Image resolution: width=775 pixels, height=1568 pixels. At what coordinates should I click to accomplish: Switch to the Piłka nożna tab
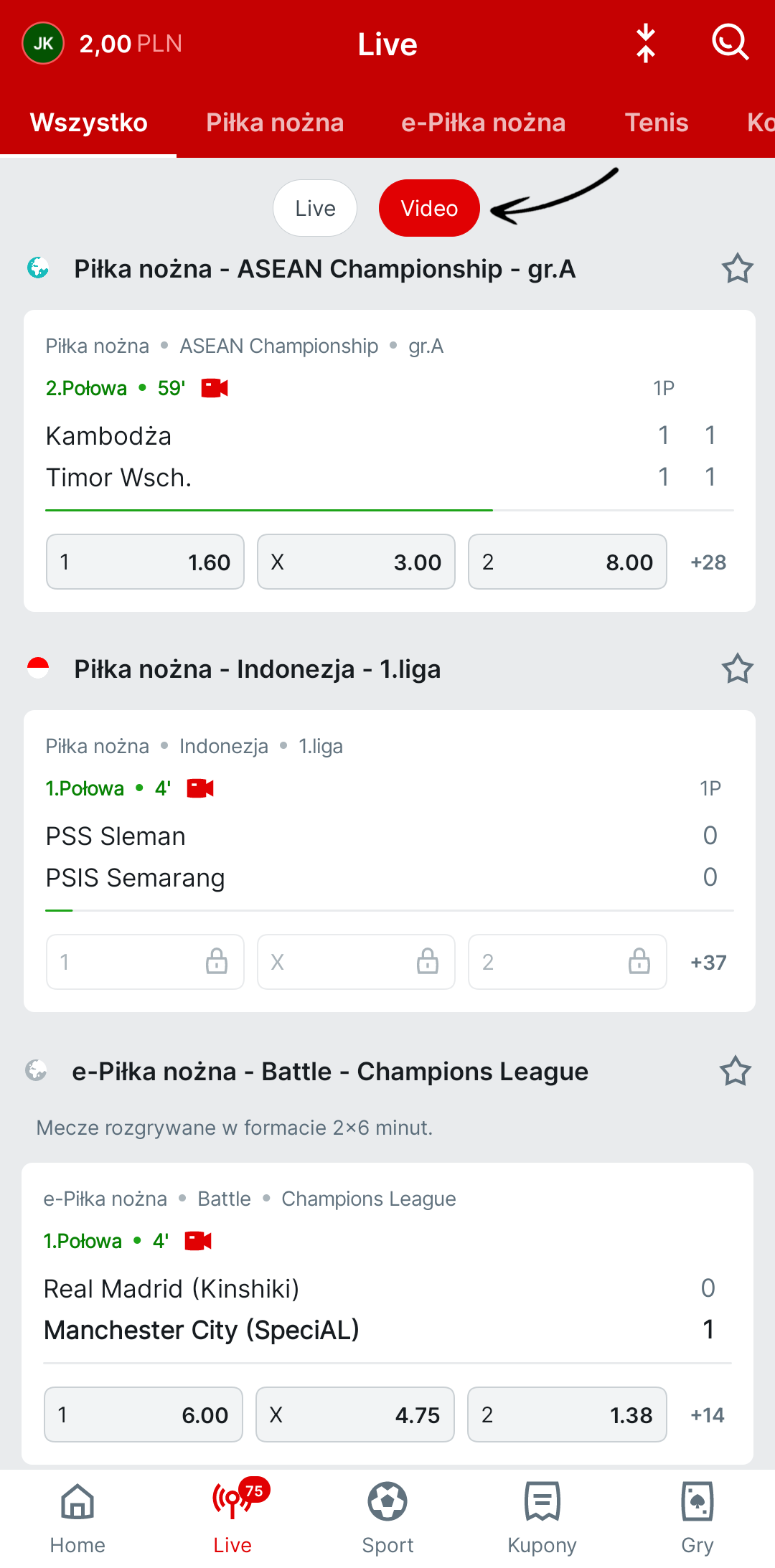(275, 123)
